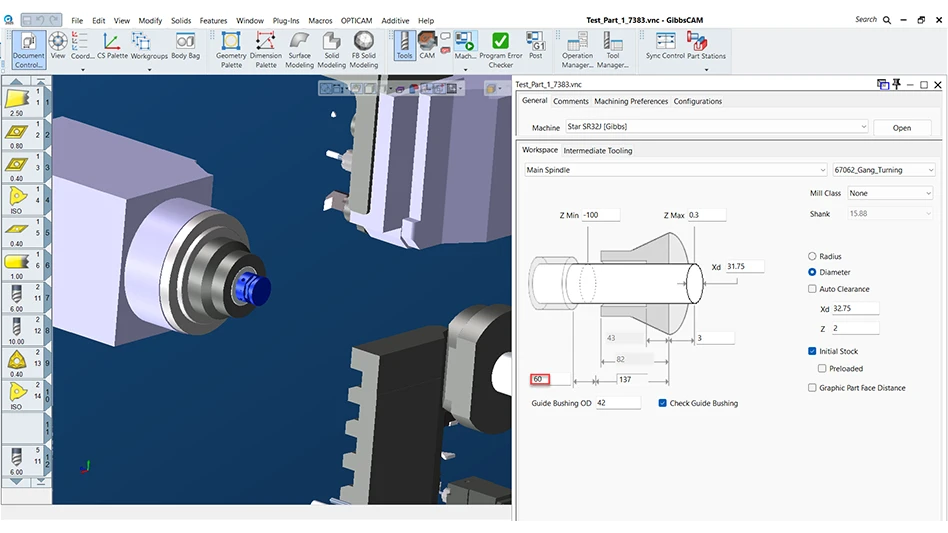Switch to Intermediate Tooling tab

597,150
